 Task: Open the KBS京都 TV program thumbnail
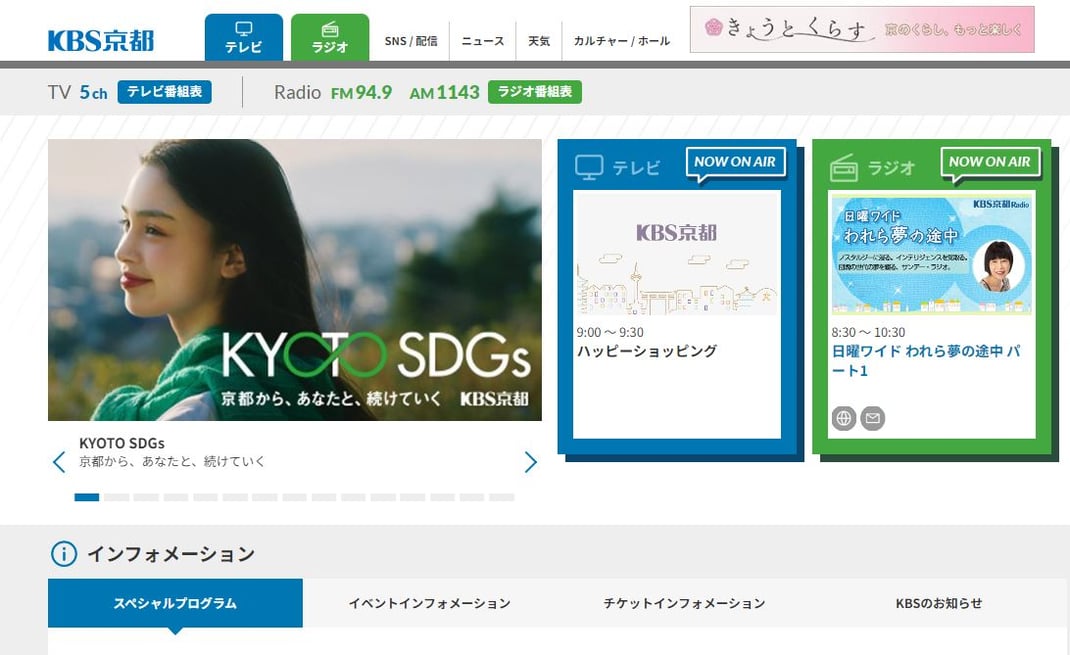(x=677, y=253)
